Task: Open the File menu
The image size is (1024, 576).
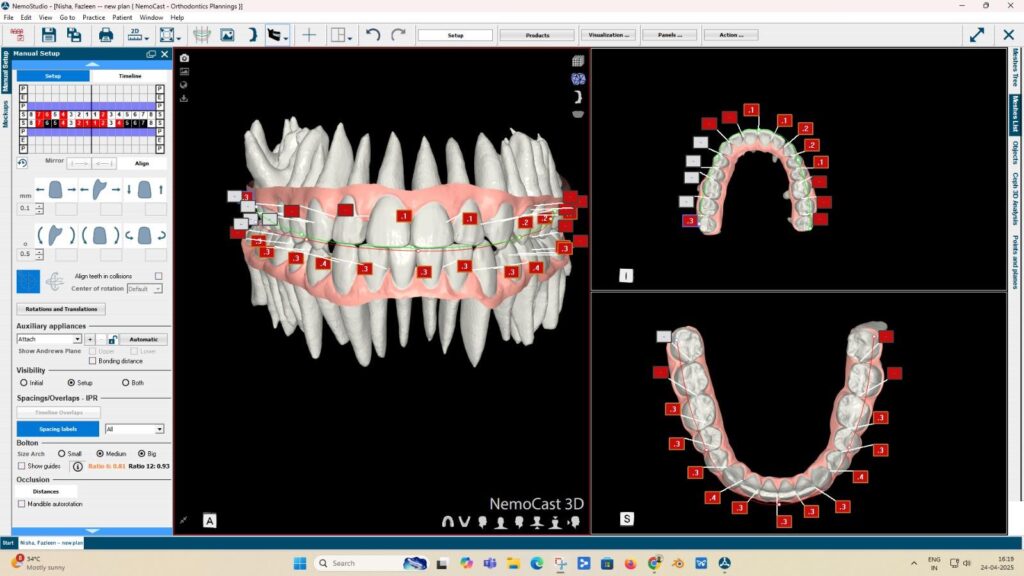Action: tap(8, 18)
